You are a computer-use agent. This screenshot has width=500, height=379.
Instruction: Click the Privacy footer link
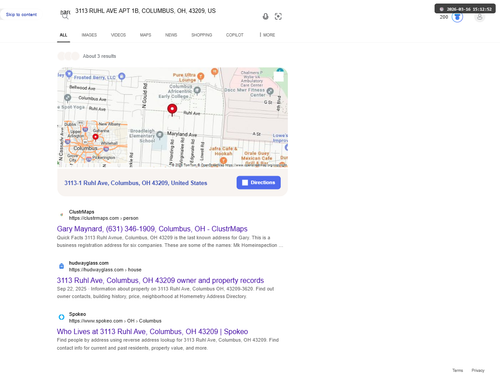point(478,370)
